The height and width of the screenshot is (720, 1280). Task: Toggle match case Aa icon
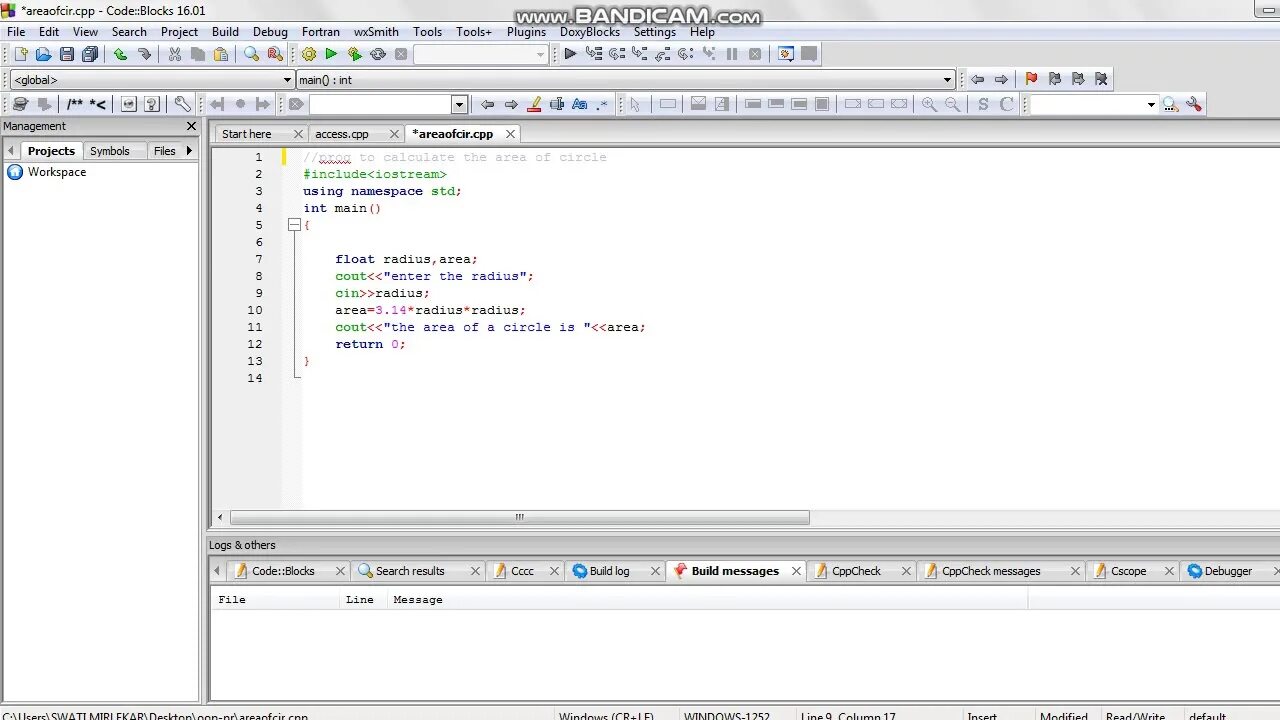tap(579, 104)
